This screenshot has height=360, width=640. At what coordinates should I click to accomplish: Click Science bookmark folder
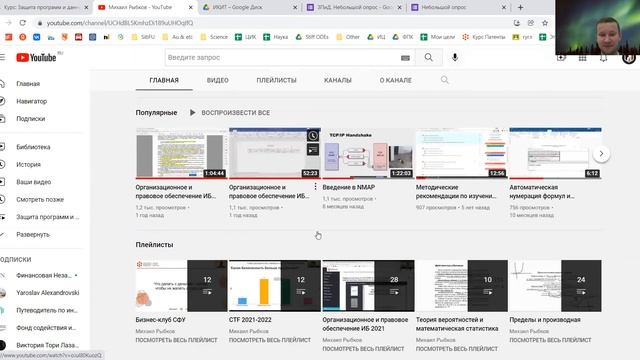point(214,37)
